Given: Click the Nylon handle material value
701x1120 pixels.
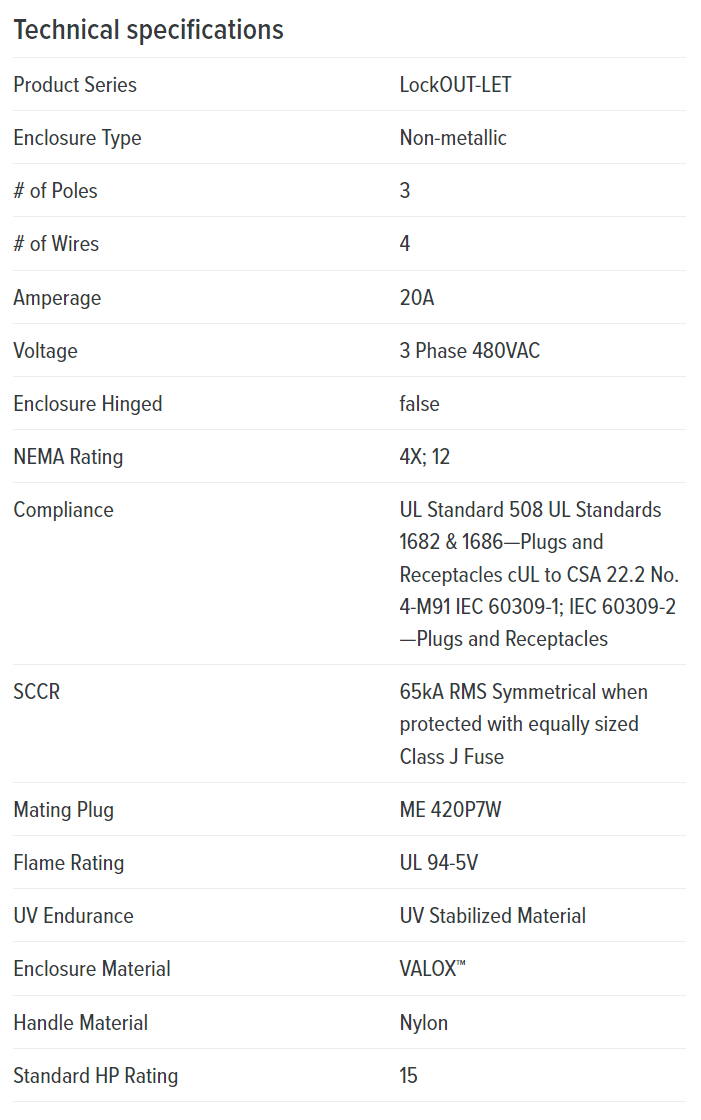Looking at the screenshot, I should pos(424,1023).
